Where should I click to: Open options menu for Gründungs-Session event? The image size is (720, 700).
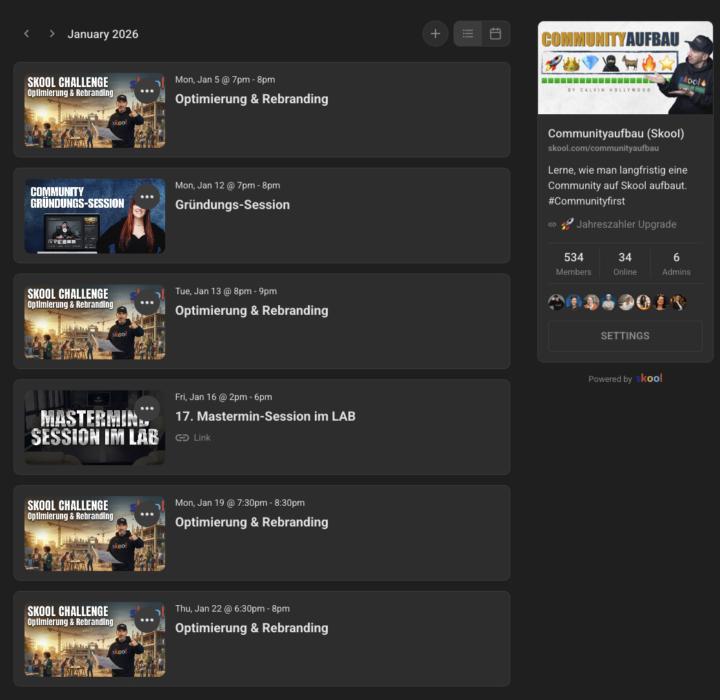tap(147, 197)
